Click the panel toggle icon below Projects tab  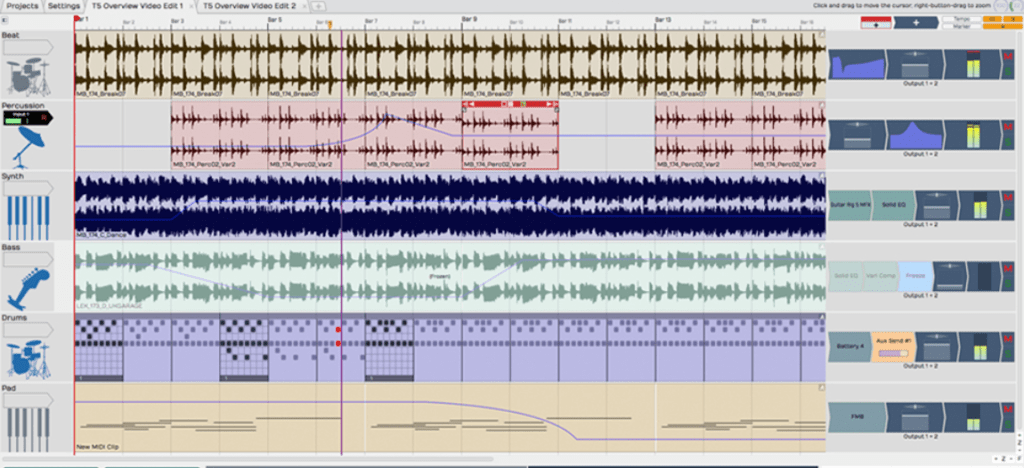click(x=5, y=20)
